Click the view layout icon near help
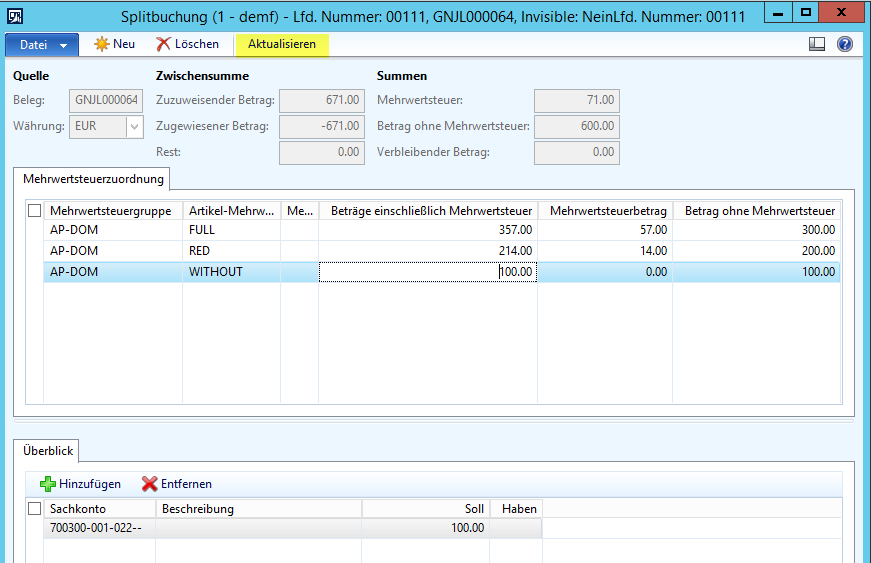871x563 pixels. click(817, 44)
